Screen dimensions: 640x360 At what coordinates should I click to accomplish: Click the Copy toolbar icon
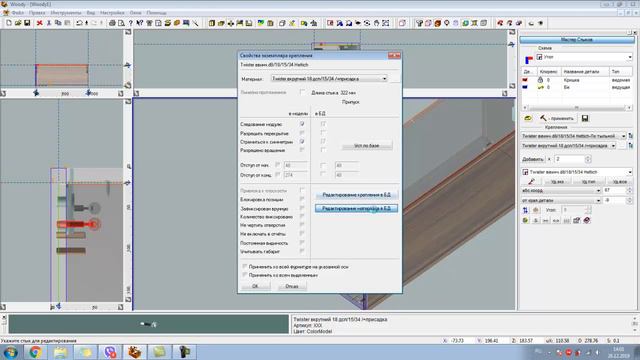pyautogui.click(x=58, y=23)
